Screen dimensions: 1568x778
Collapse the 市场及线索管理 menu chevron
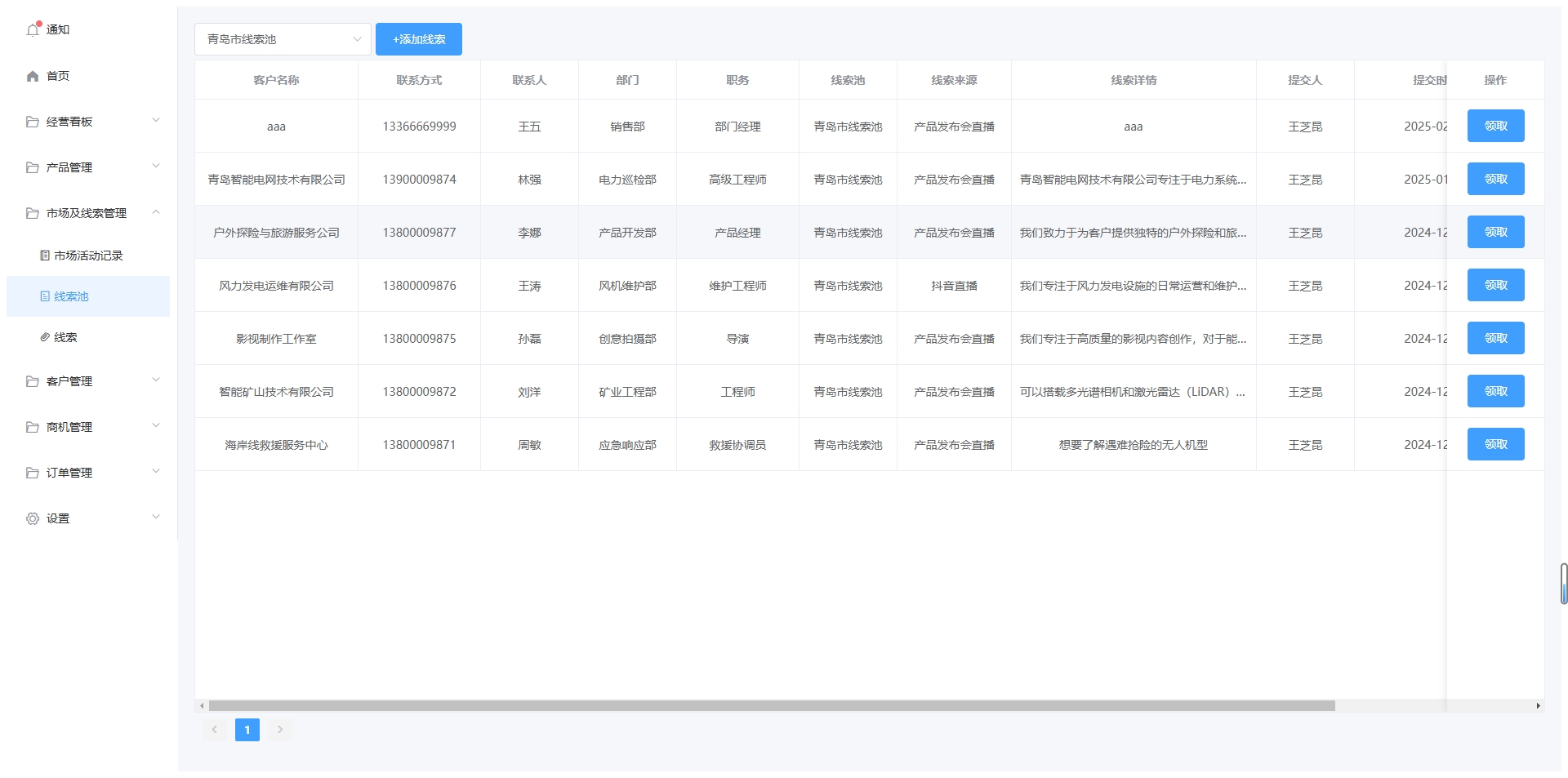156,212
